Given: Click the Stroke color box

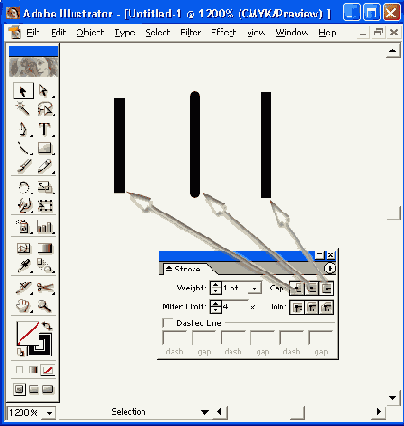Looking at the screenshot, I should point(40,345).
